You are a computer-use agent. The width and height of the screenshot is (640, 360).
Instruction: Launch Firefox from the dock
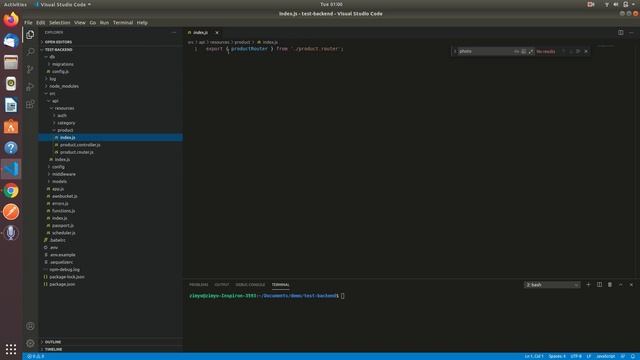pos(11,19)
